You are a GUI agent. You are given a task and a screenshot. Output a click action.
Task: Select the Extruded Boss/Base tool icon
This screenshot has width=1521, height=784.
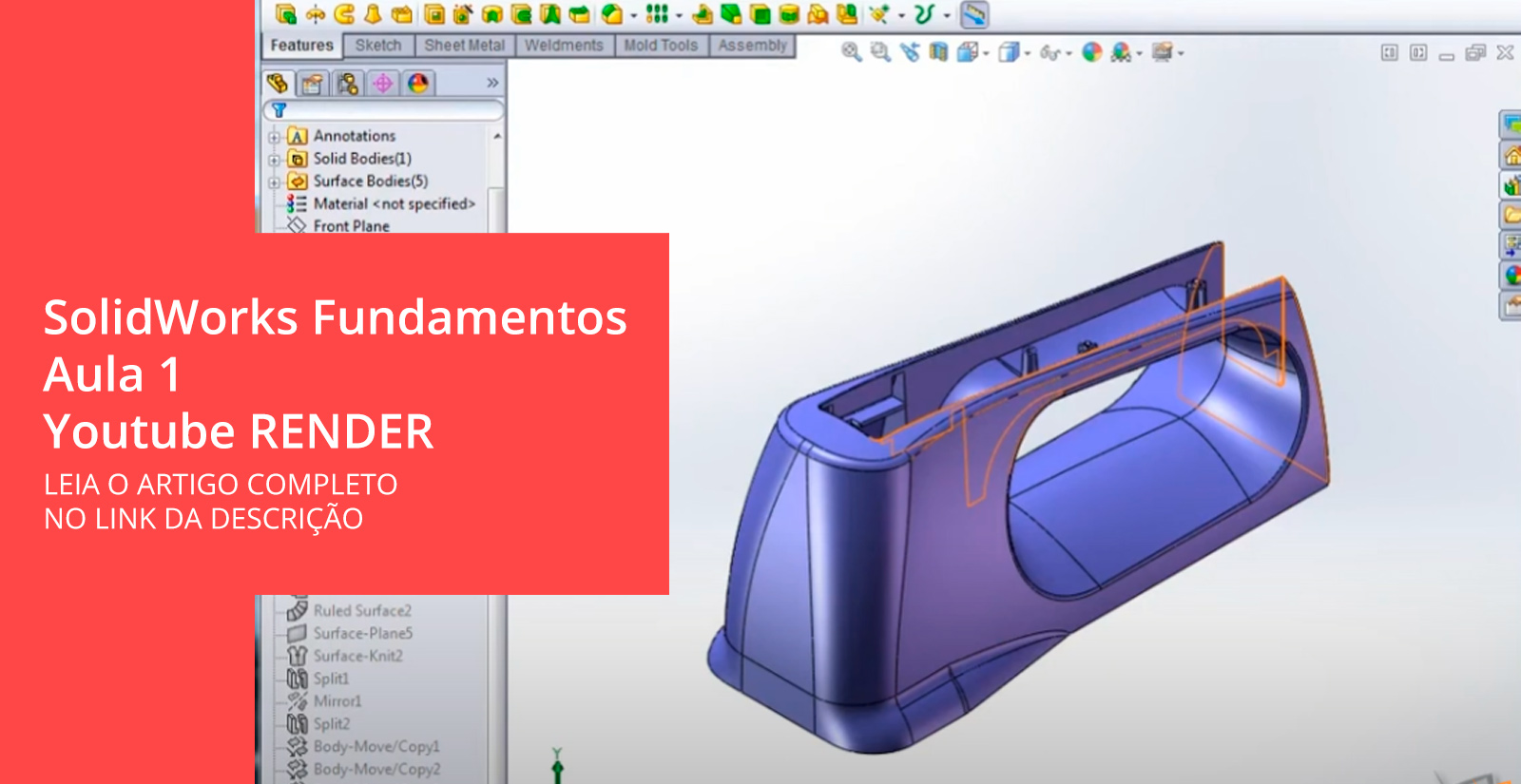286,13
